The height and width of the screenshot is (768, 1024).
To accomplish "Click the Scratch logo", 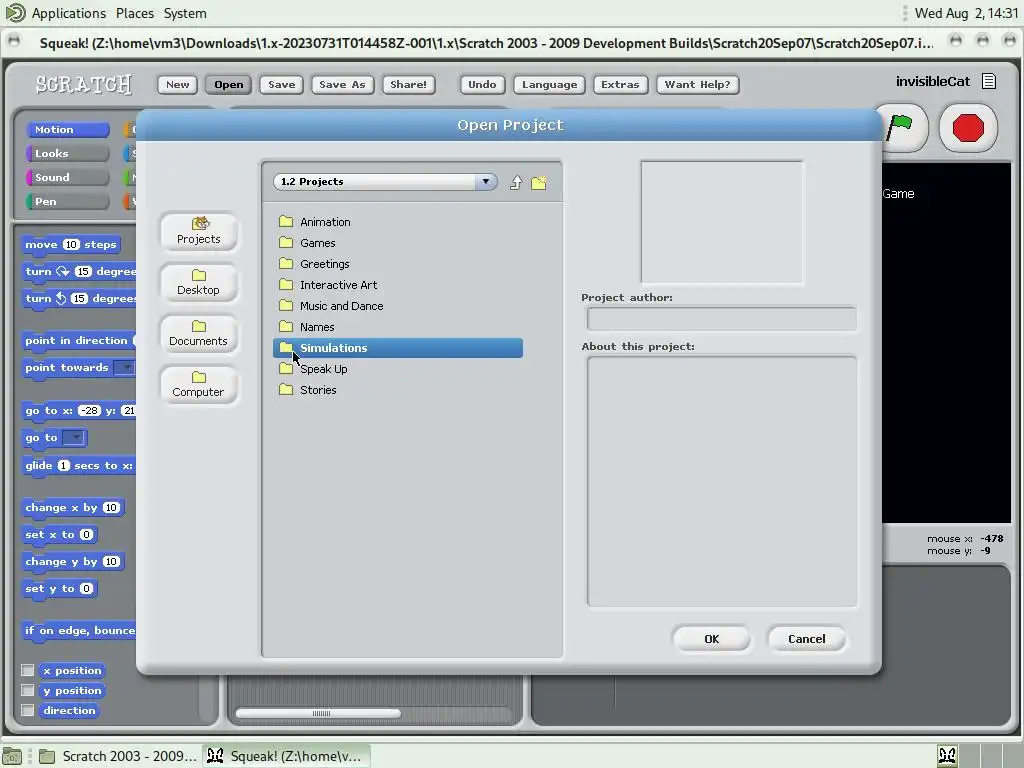I will [x=84, y=84].
